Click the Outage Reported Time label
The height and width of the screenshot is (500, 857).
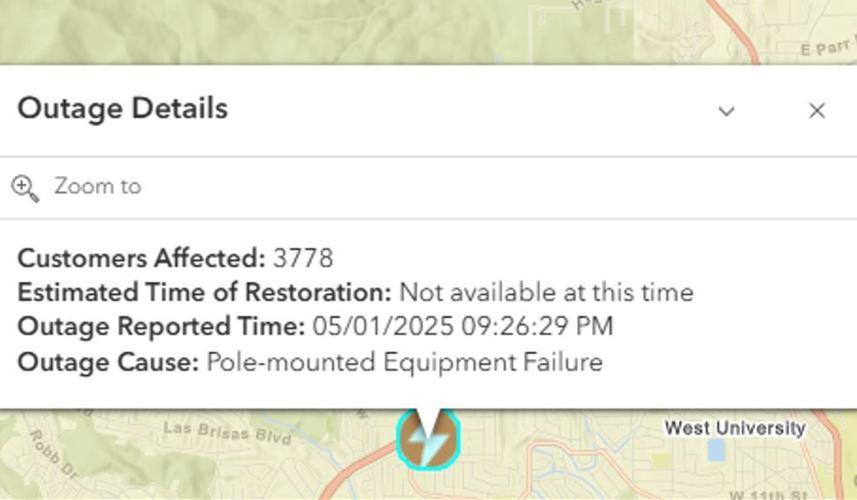coord(161,327)
